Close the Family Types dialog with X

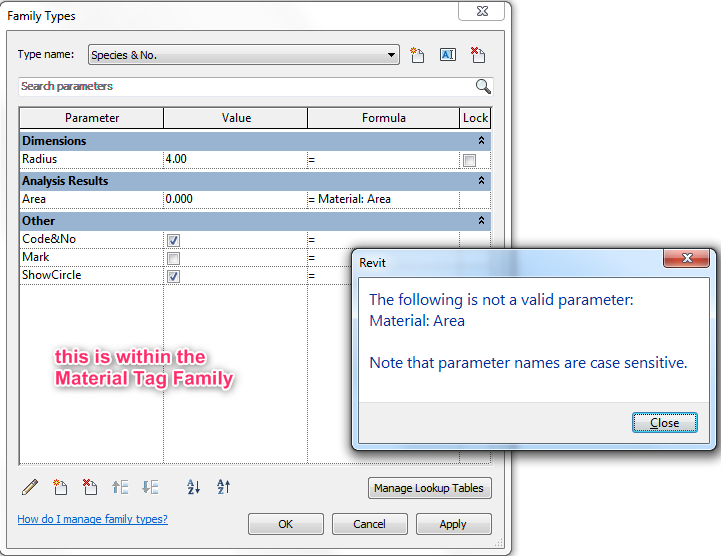481,11
